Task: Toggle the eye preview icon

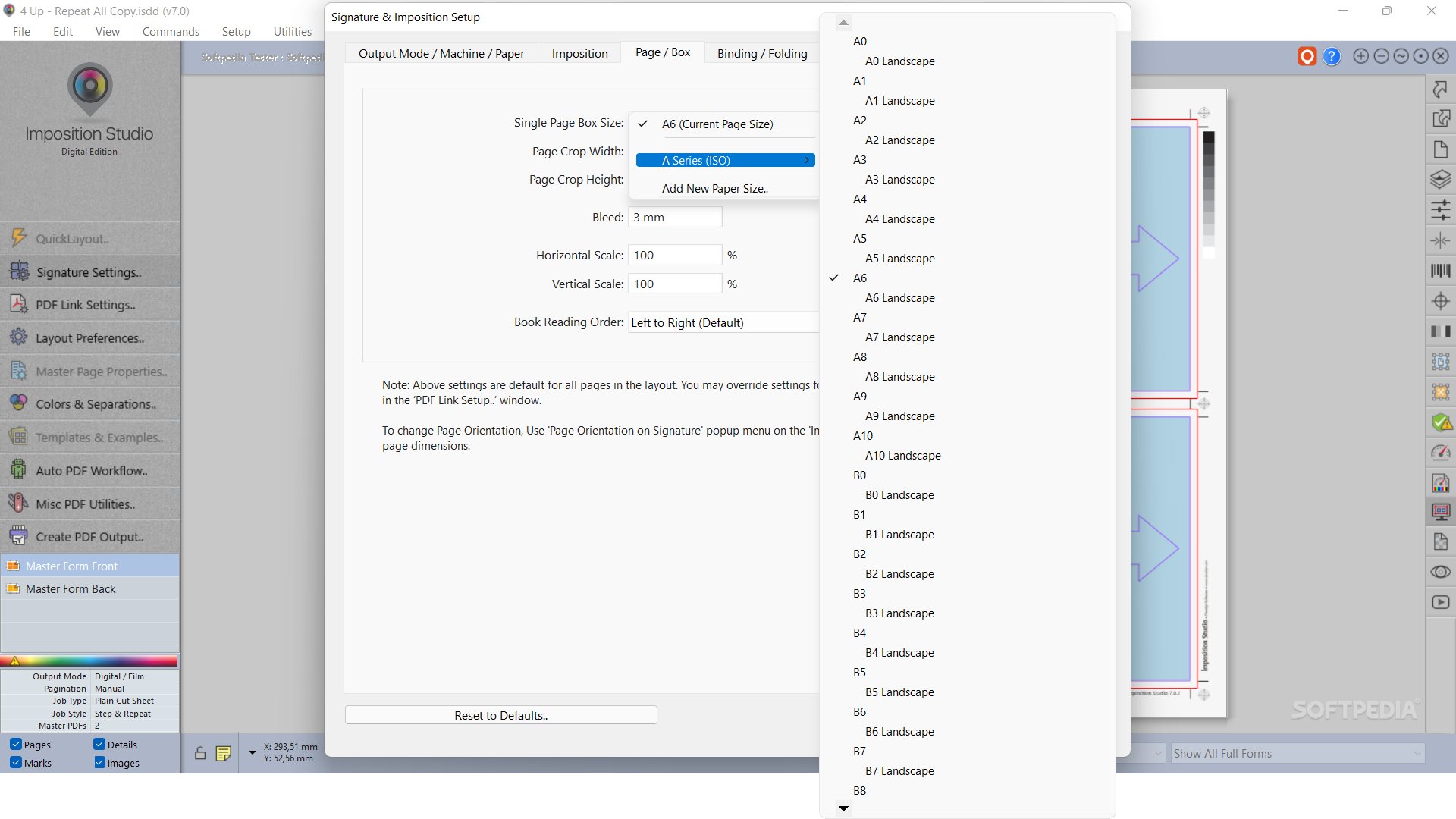Action: point(1440,572)
